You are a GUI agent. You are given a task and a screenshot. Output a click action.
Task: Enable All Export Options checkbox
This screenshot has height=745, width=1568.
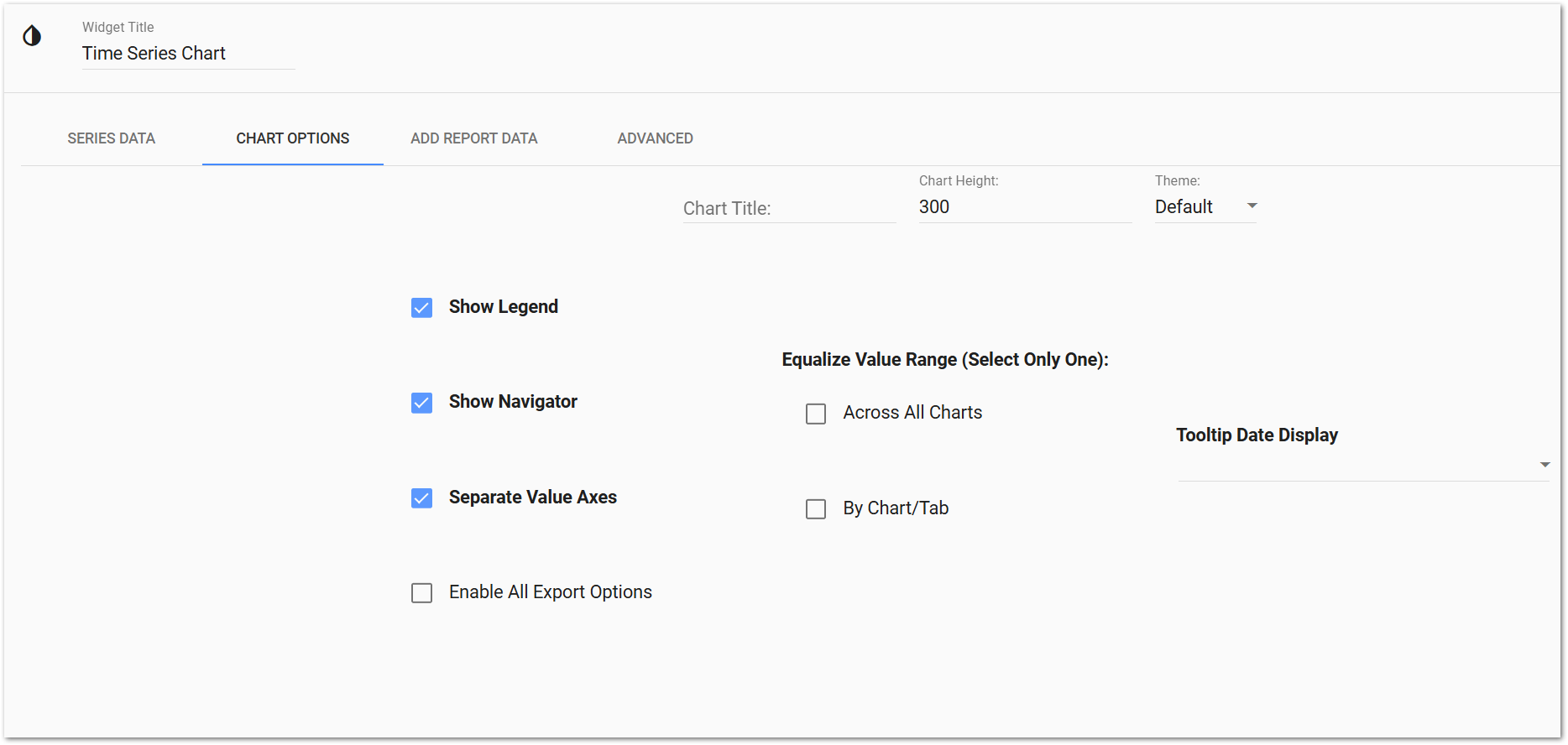pos(422,593)
